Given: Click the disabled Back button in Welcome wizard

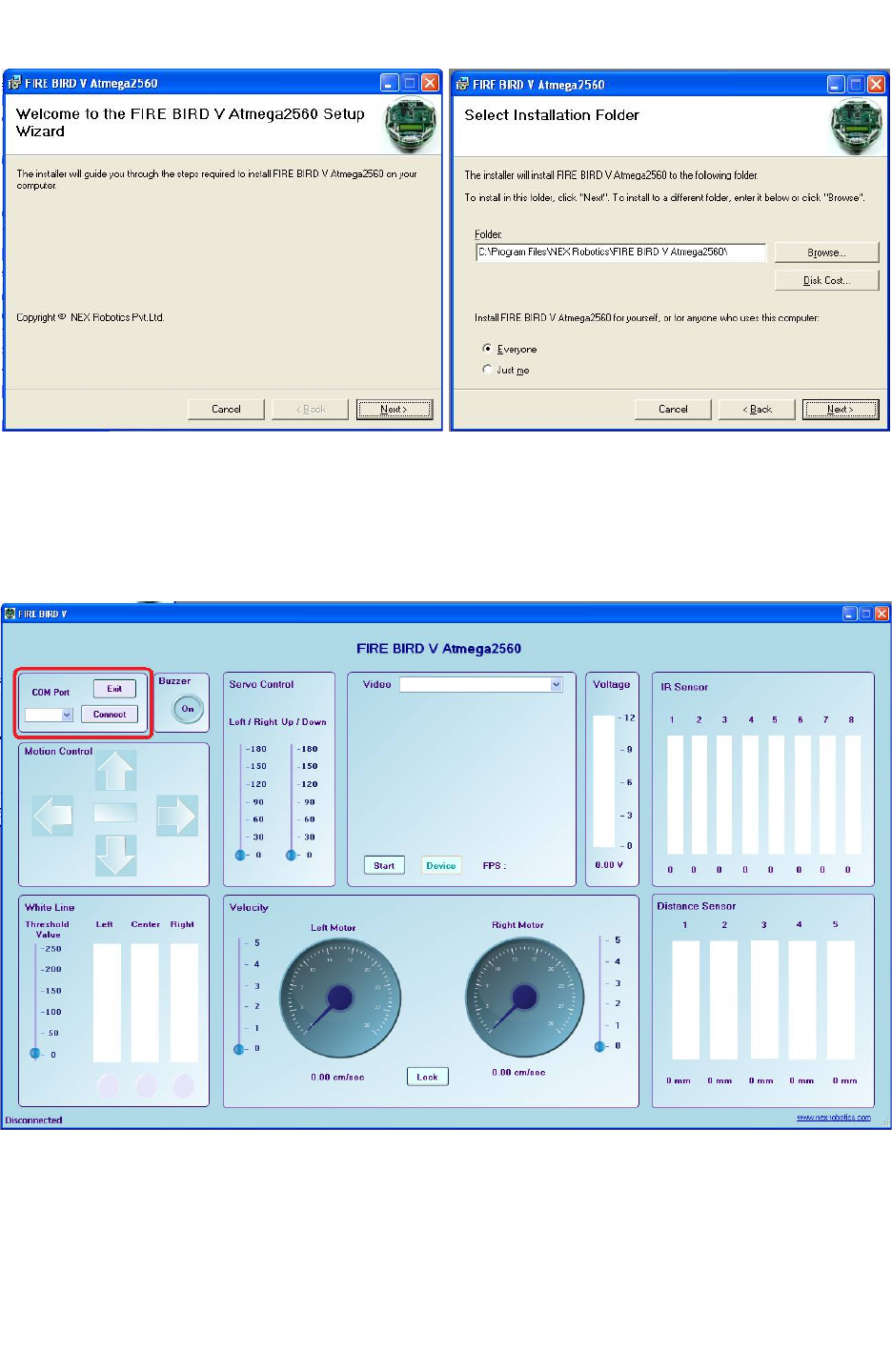Looking at the screenshot, I should coord(311,409).
